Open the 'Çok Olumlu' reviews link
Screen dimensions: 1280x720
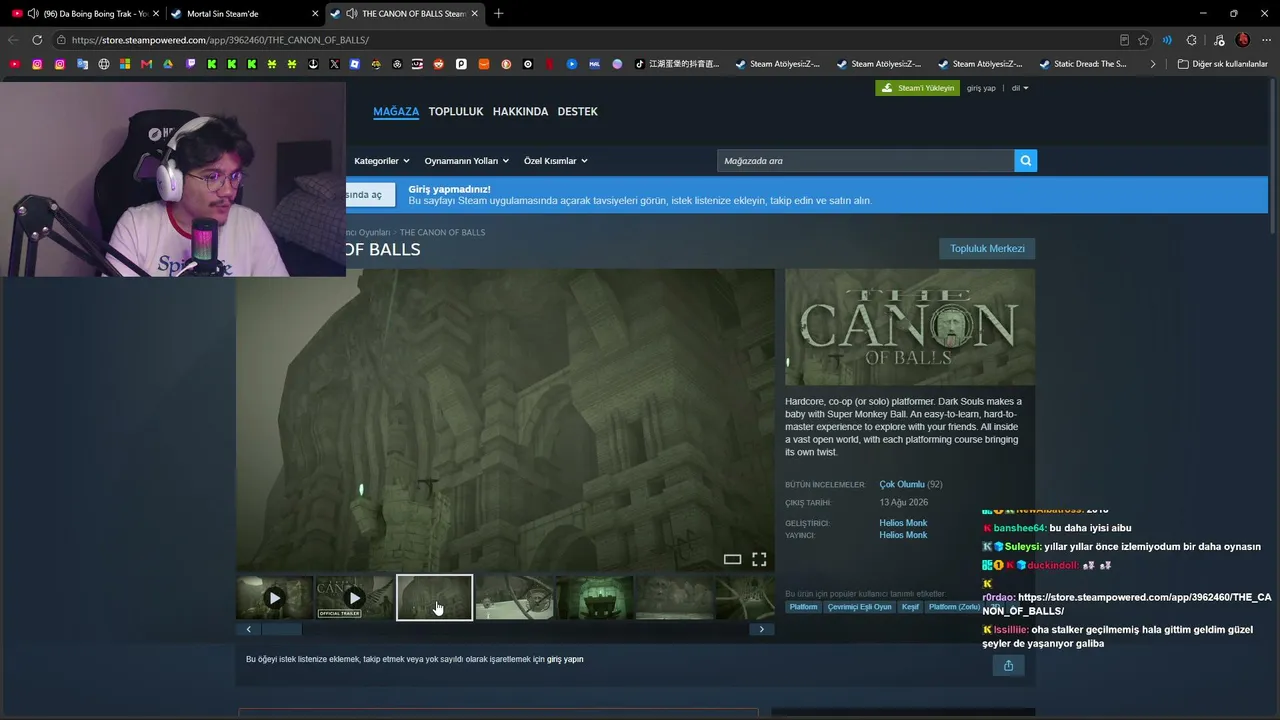click(902, 485)
